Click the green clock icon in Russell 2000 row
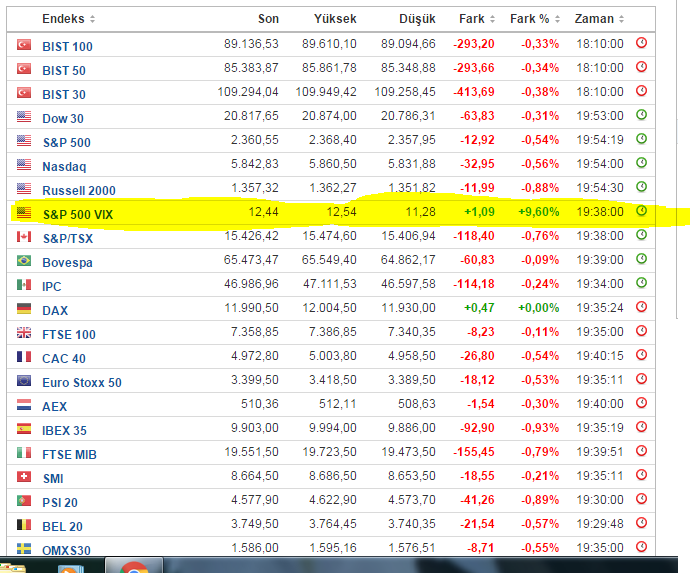The image size is (690, 573). click(x=642, y=187)
